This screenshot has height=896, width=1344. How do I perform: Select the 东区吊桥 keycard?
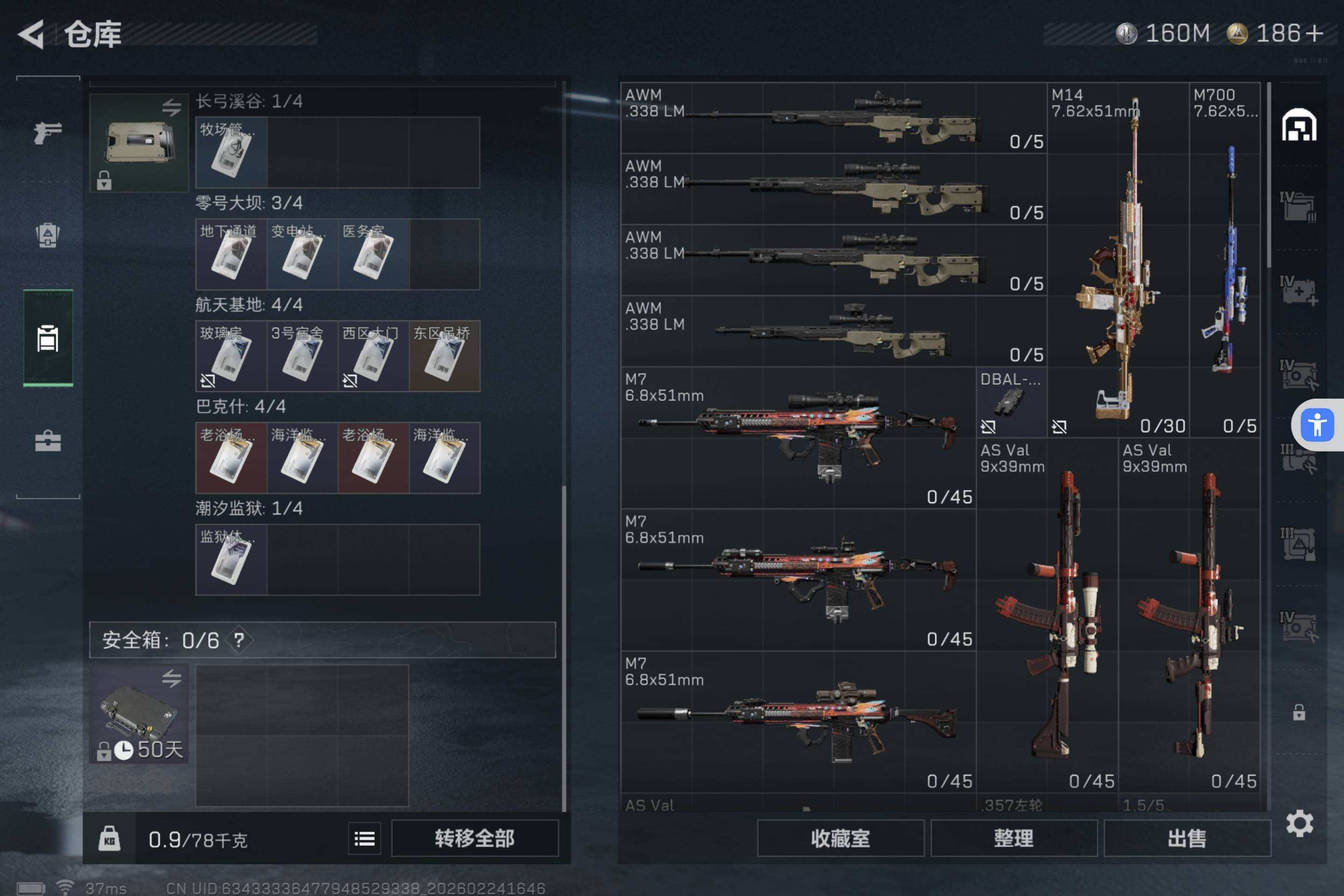click(445, 356)
